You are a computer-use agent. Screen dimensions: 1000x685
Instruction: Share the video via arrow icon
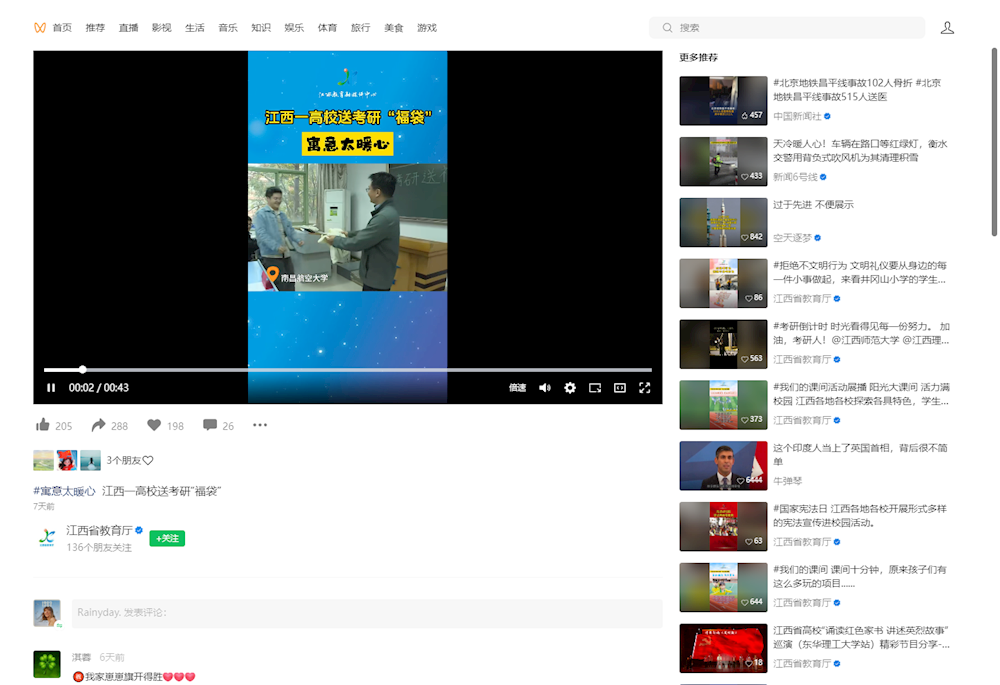pos(99,425)
